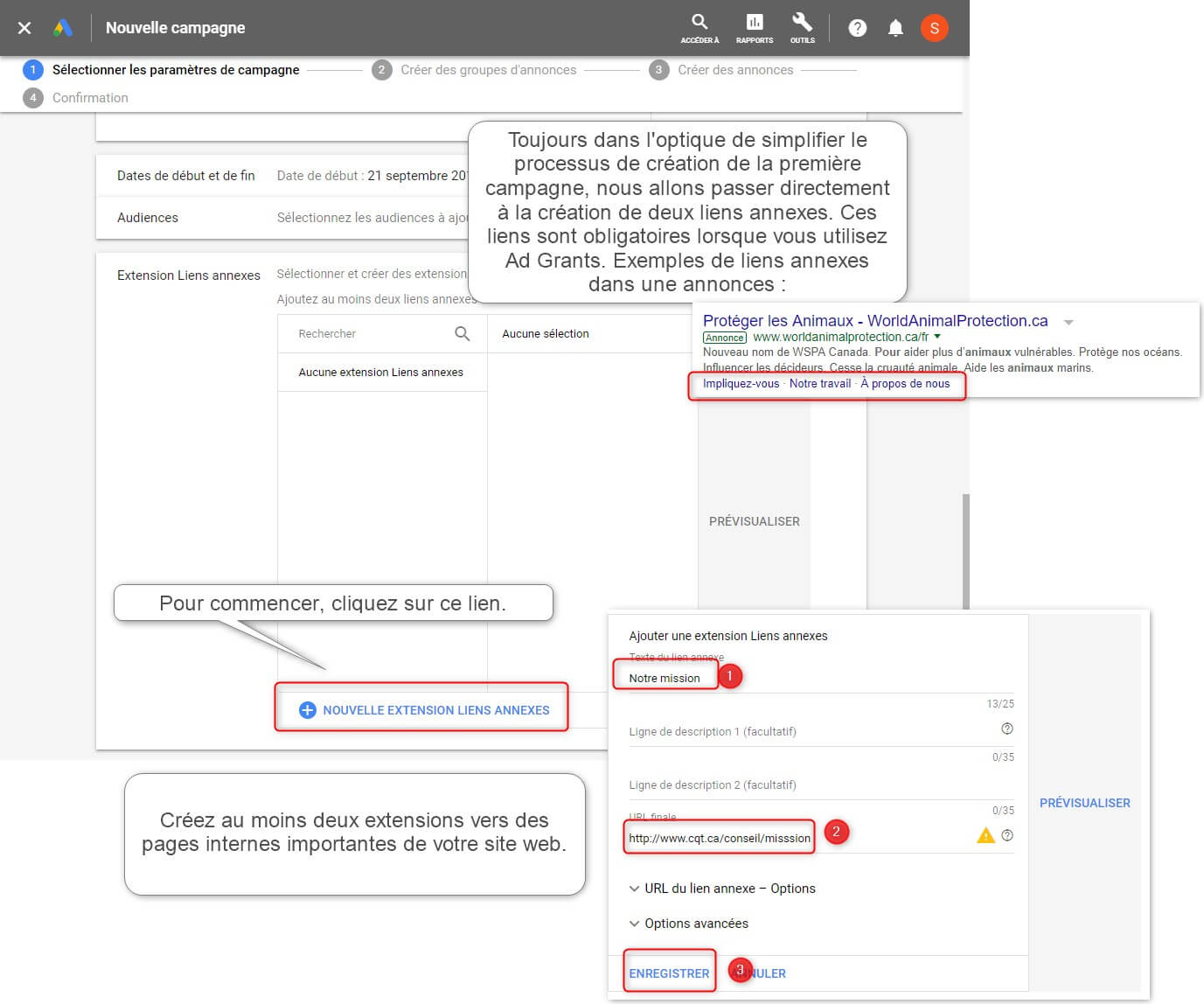Close the Nouvelle campagne editor with the X
1204x1004 pixels.
24,28
